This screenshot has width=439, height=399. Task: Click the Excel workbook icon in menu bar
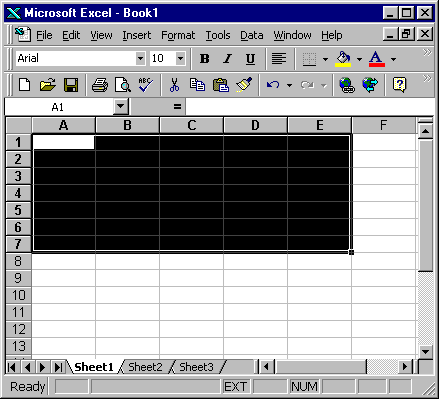coord(23,35)
